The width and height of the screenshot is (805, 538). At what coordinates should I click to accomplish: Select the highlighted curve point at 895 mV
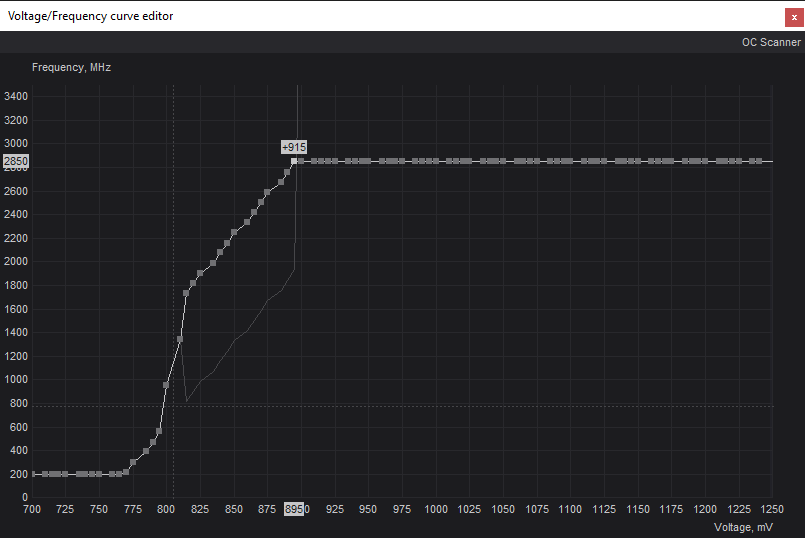tap(294, 161)
